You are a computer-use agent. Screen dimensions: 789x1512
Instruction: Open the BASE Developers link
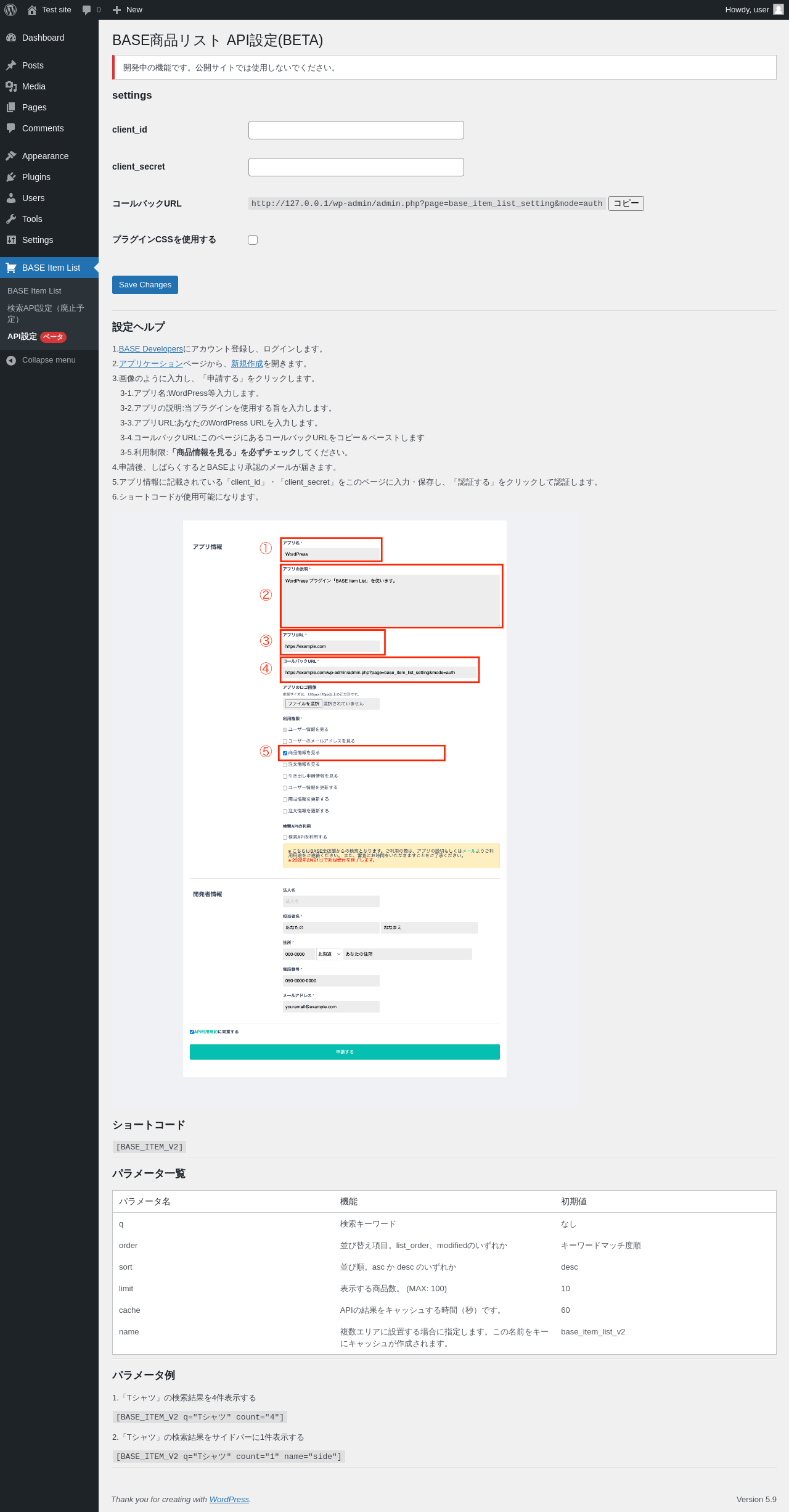tap(151, 349)
